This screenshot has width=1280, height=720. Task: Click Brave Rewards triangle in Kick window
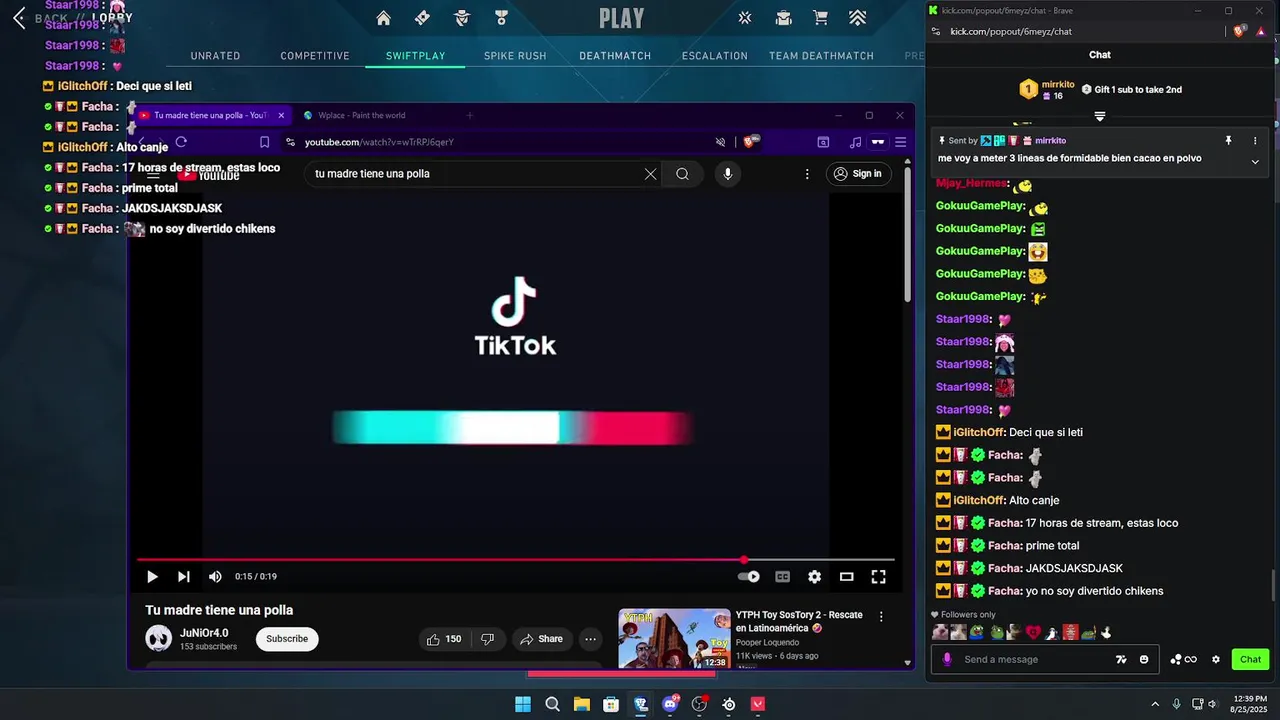coord(1263,32)
